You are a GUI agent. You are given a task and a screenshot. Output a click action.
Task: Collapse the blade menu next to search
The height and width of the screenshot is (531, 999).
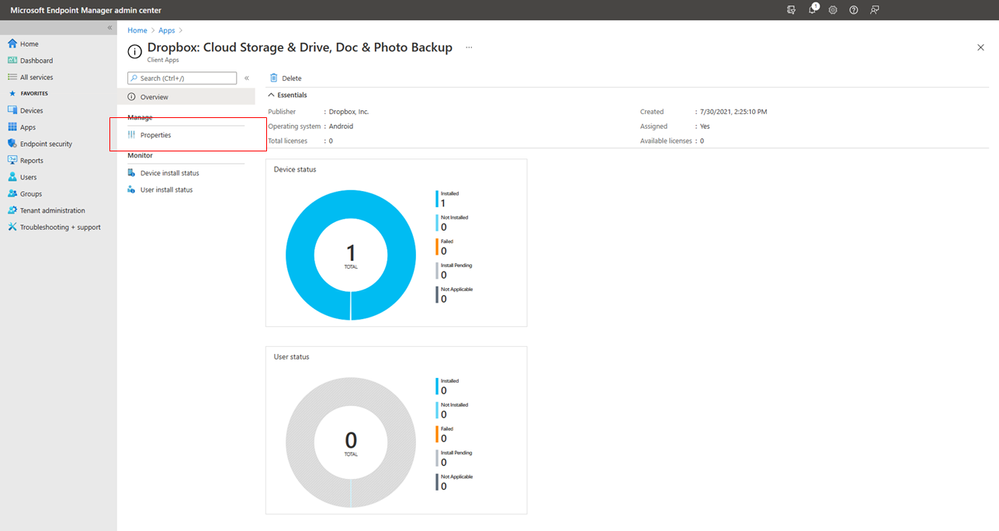[x=247, y=78]
